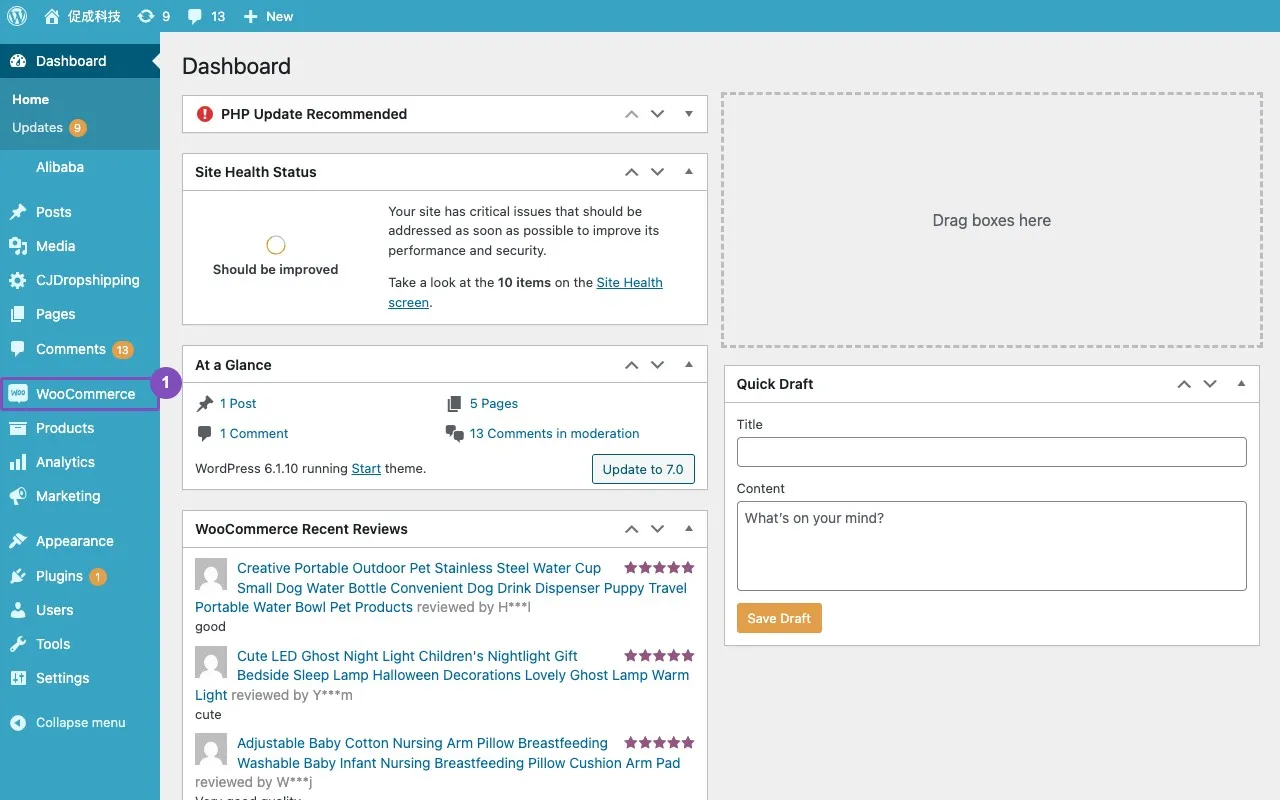Click reviewer avatar for Nursing Arm Pillow review
Viewport: 1280px width, 800px height.
click(x=211, y=750)
